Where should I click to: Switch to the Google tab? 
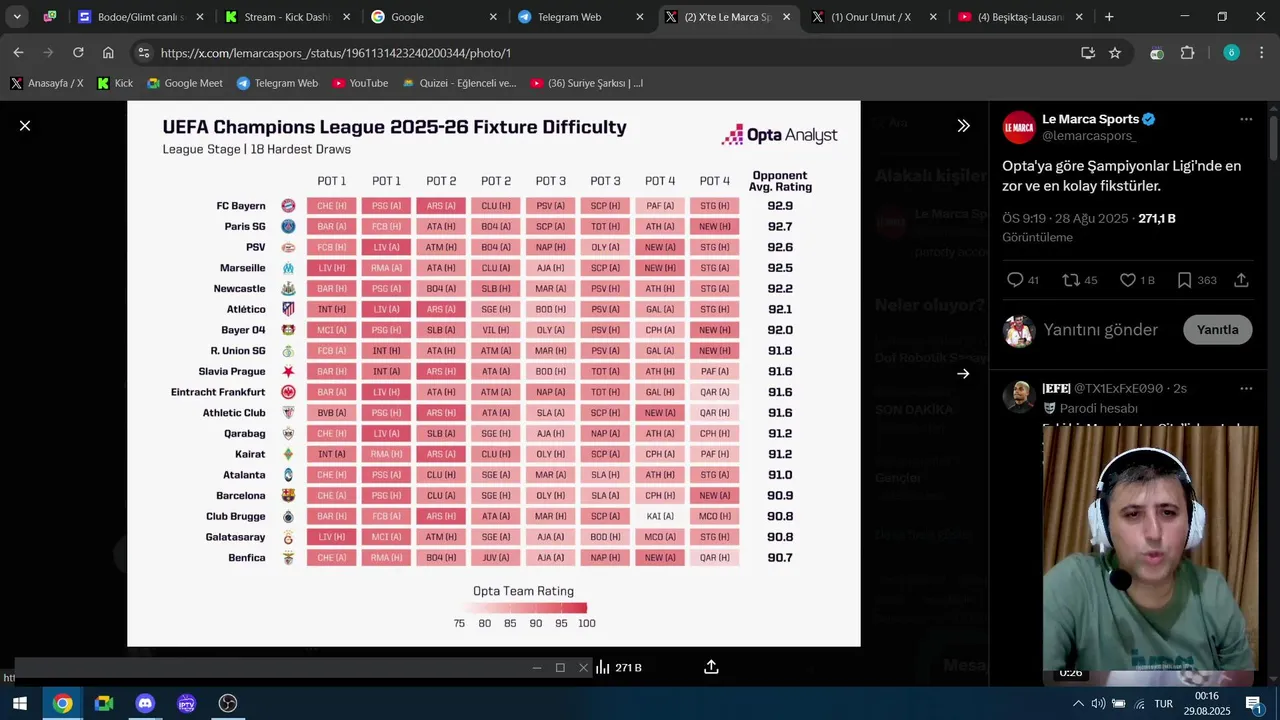[434, 17]
